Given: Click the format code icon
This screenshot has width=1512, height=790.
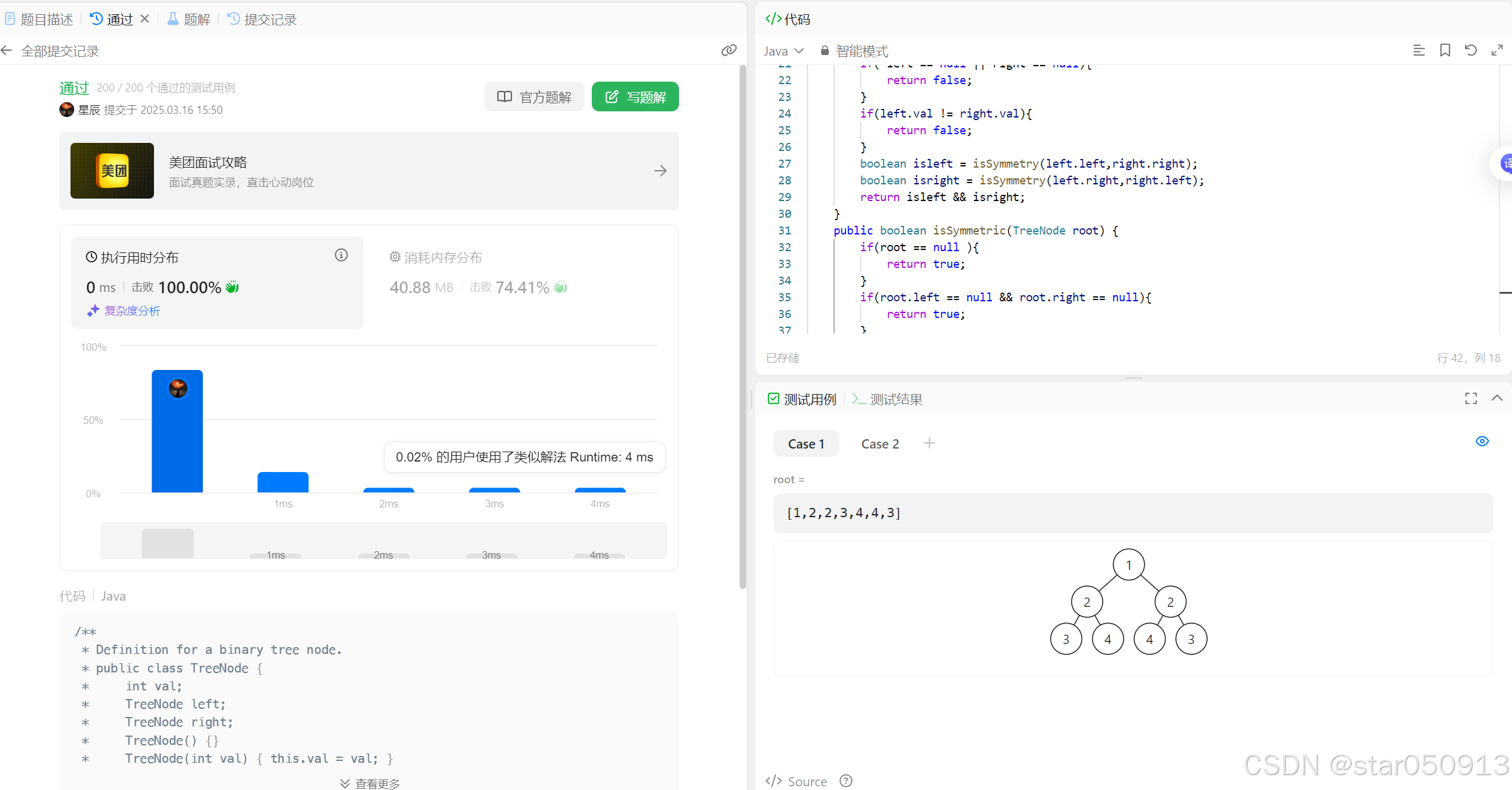Looking at the screenshot, I should click(1419, 51).
